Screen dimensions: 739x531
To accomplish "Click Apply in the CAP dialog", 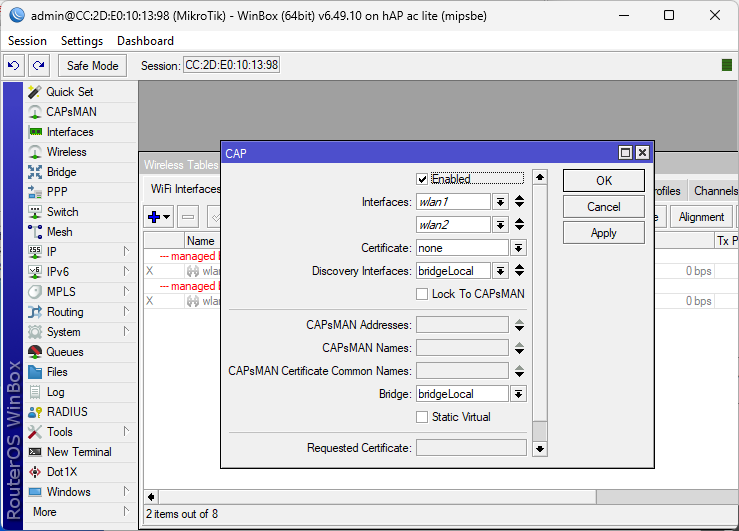I will coord(604,233).
